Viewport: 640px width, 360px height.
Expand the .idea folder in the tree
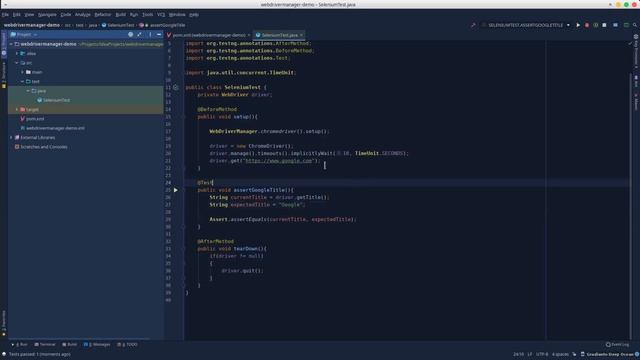pyautogui.click(x=17, y=53)
